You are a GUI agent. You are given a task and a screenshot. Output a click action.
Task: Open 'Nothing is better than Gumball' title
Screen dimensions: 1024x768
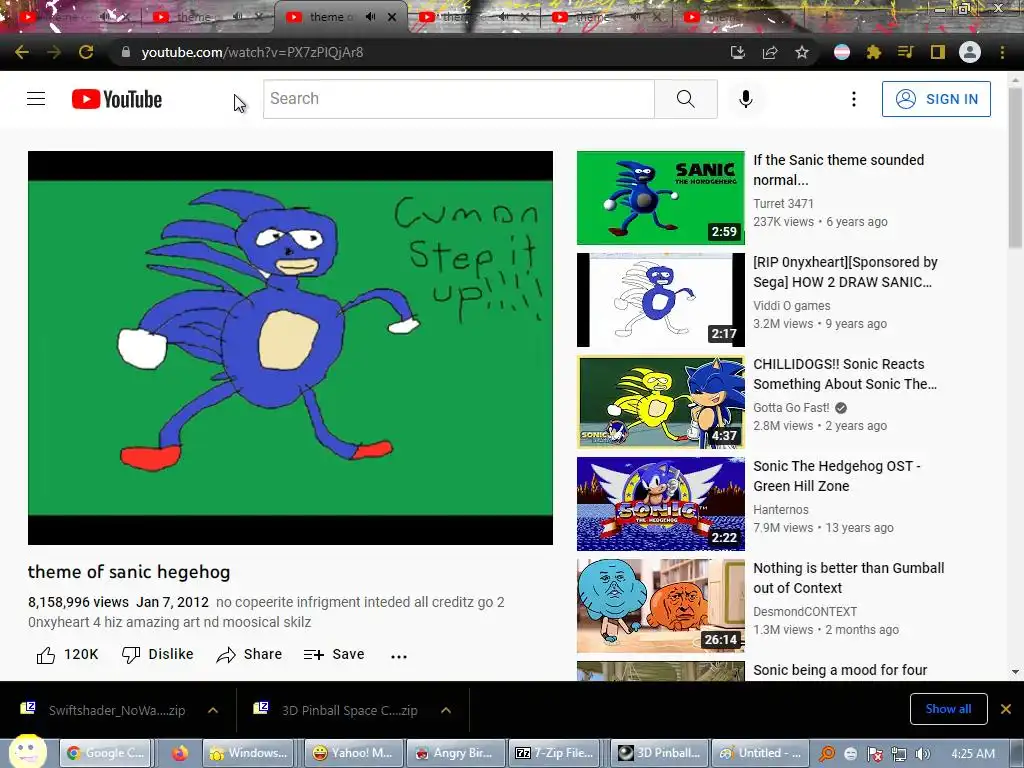click(x=848, y=577)
